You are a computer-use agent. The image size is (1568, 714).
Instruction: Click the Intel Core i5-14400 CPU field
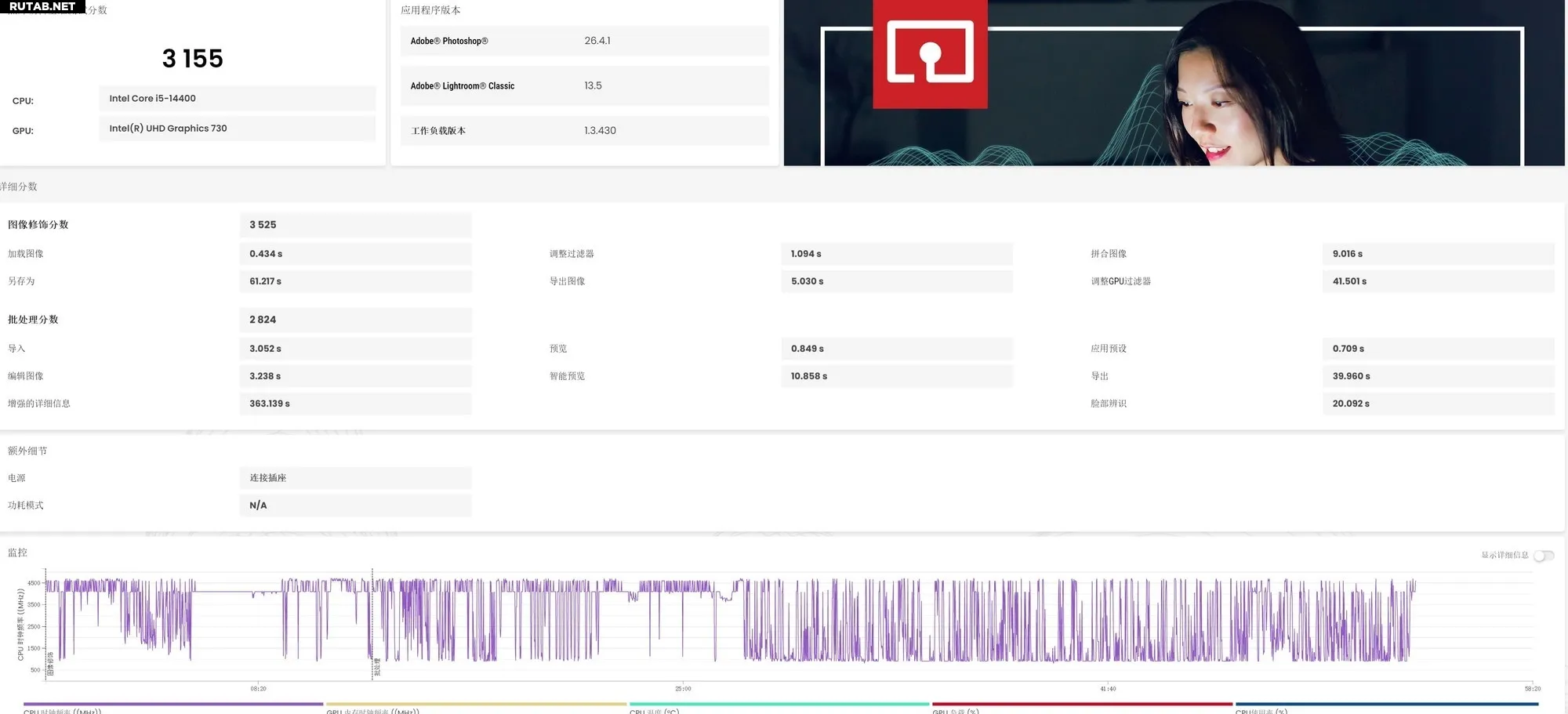pyautogui.click(x=237, y=99)
